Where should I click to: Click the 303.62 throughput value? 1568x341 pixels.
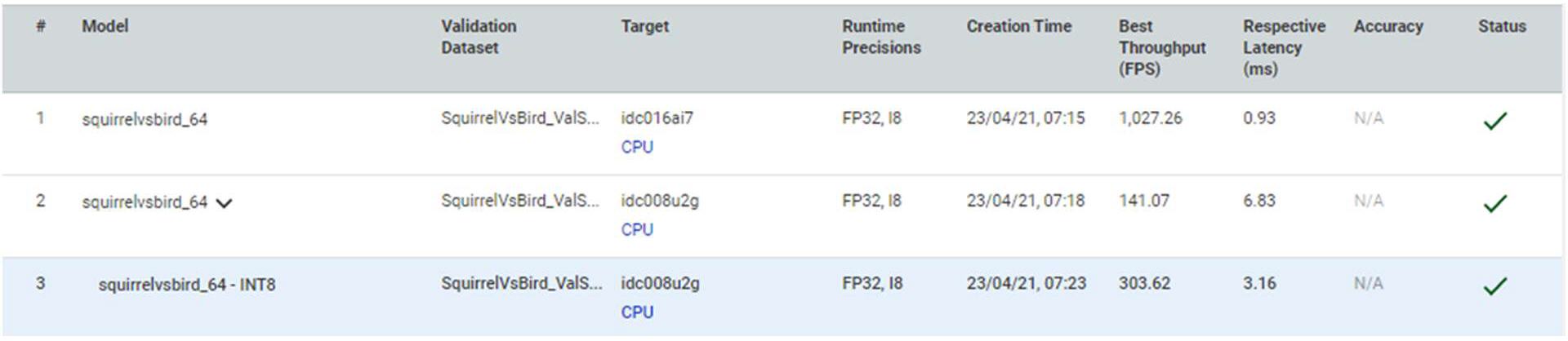tap(1144, 283)
